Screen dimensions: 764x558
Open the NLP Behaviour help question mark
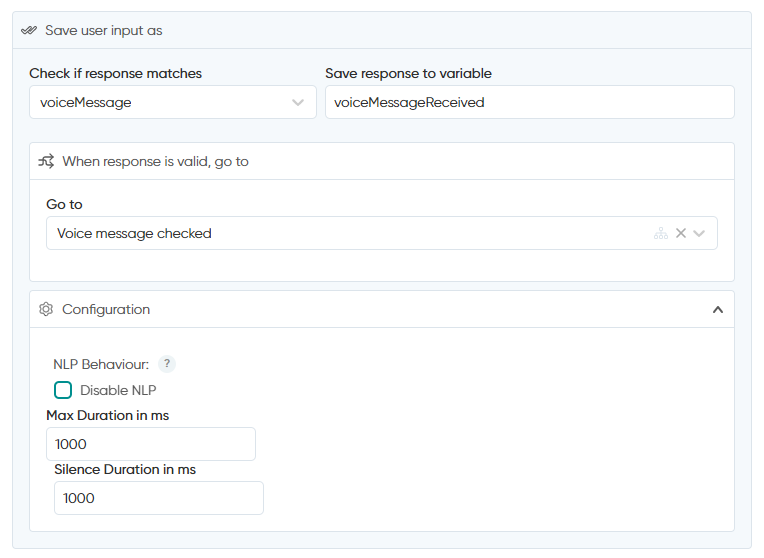[x=167, y=364]
